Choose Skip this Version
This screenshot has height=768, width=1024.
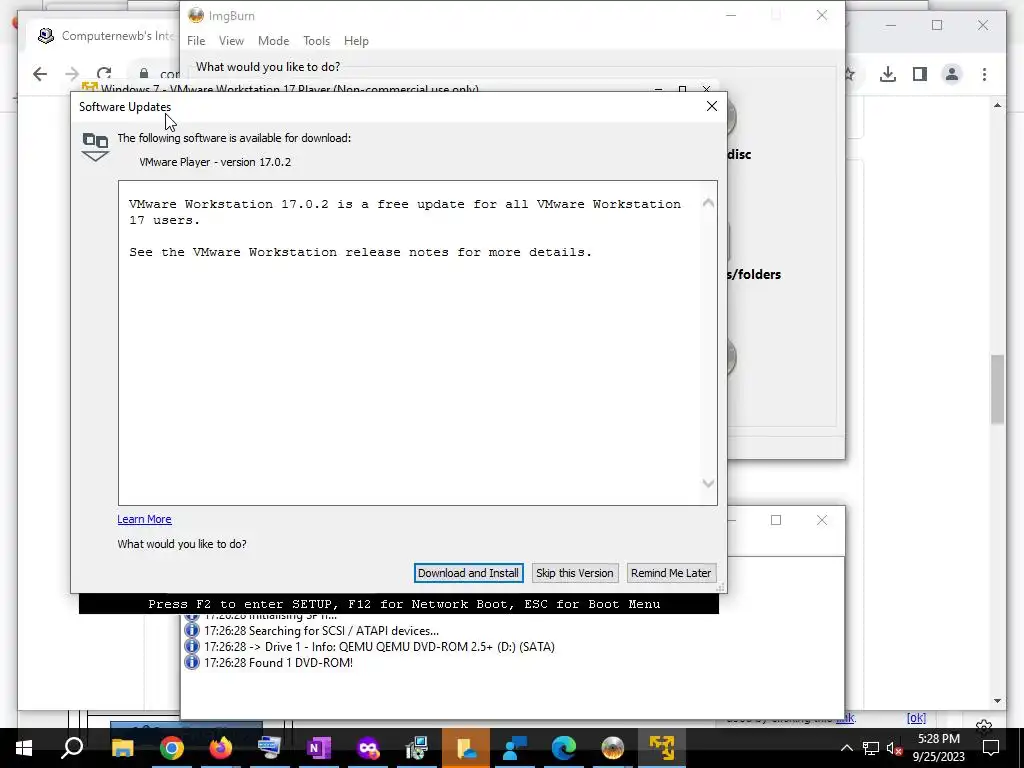[x=575, y=573]
